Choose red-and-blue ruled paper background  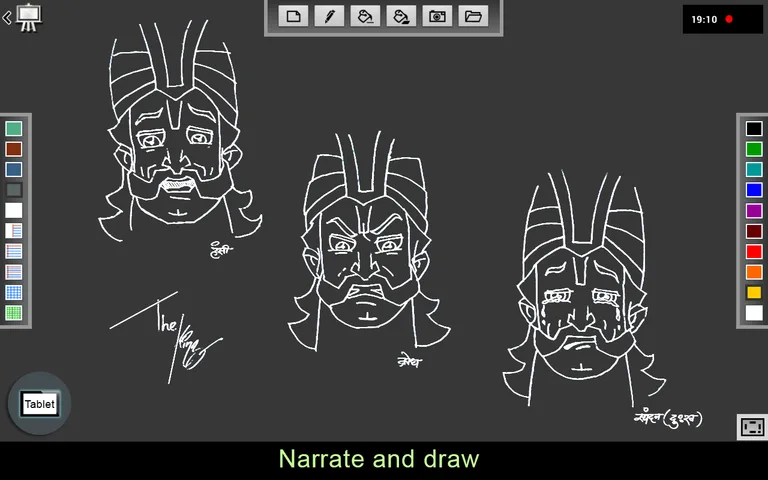tap(14, 272)
